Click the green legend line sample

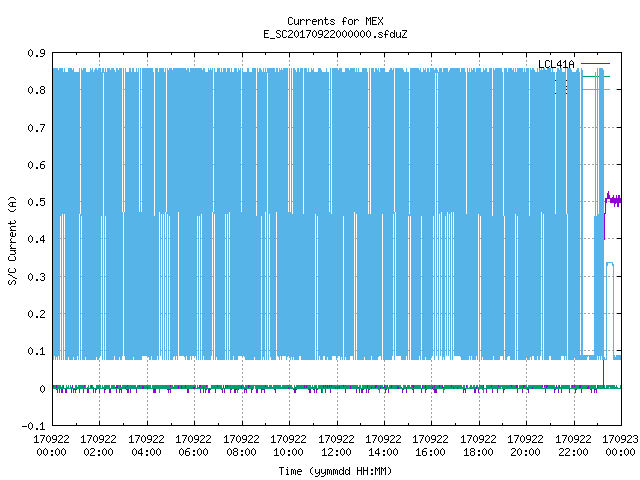tap(596, 76)
